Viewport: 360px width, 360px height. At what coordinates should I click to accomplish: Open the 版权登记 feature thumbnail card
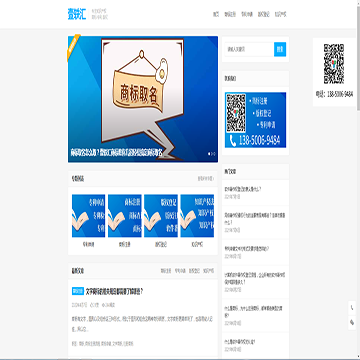click(161, 221)
